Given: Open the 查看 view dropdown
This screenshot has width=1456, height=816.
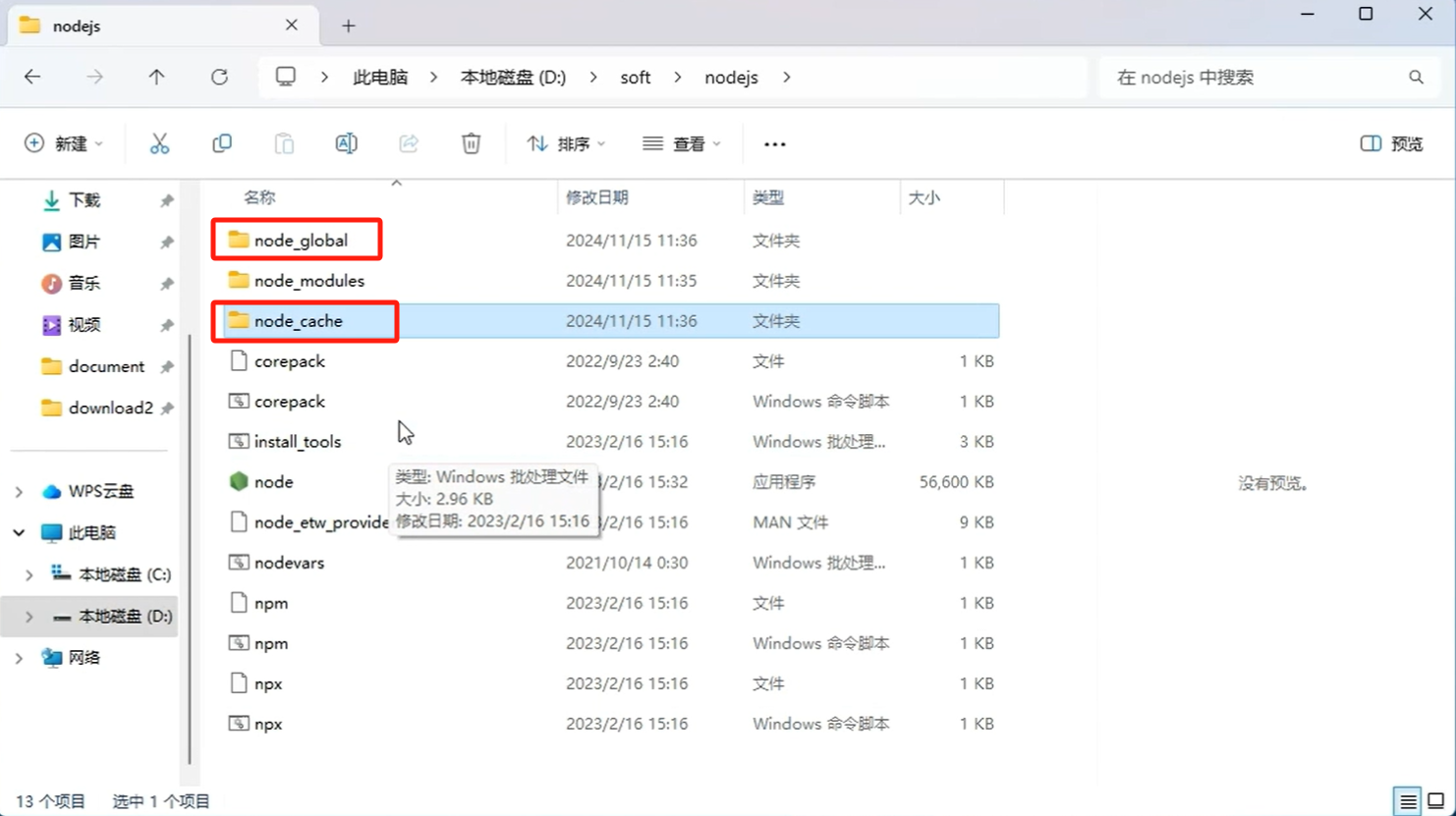Looking at the screenshot, I should (682, 143).
